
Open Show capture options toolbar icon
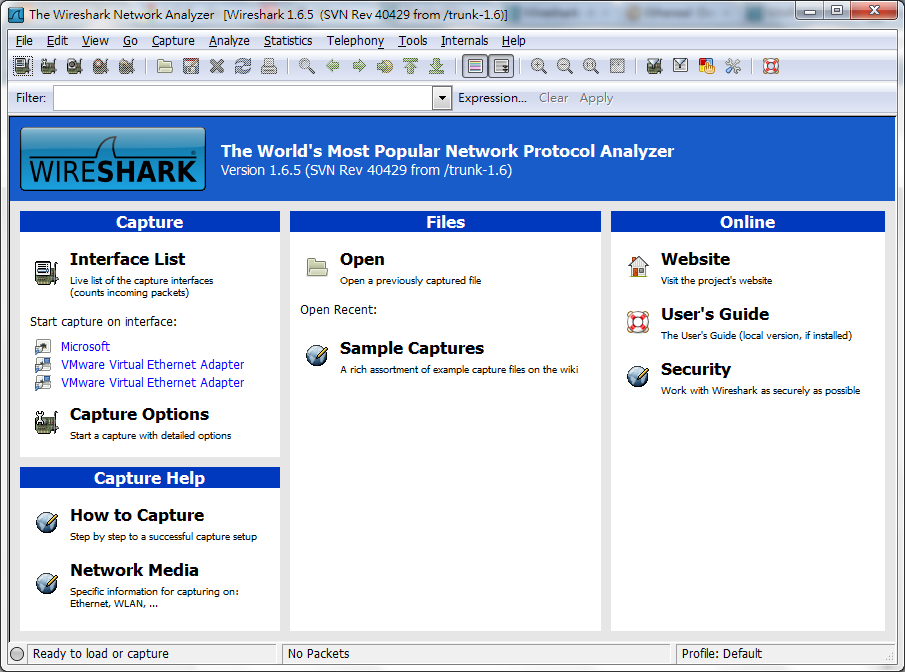(48, 66)
